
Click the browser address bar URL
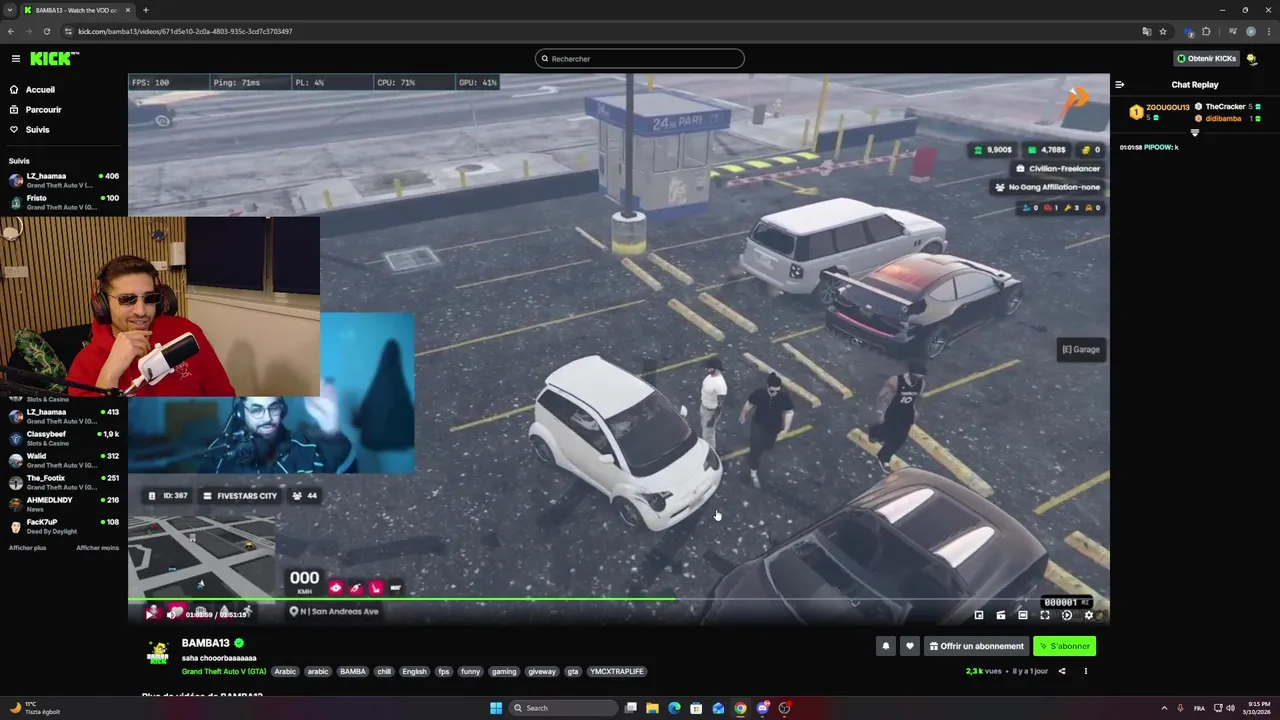point(185,31)
